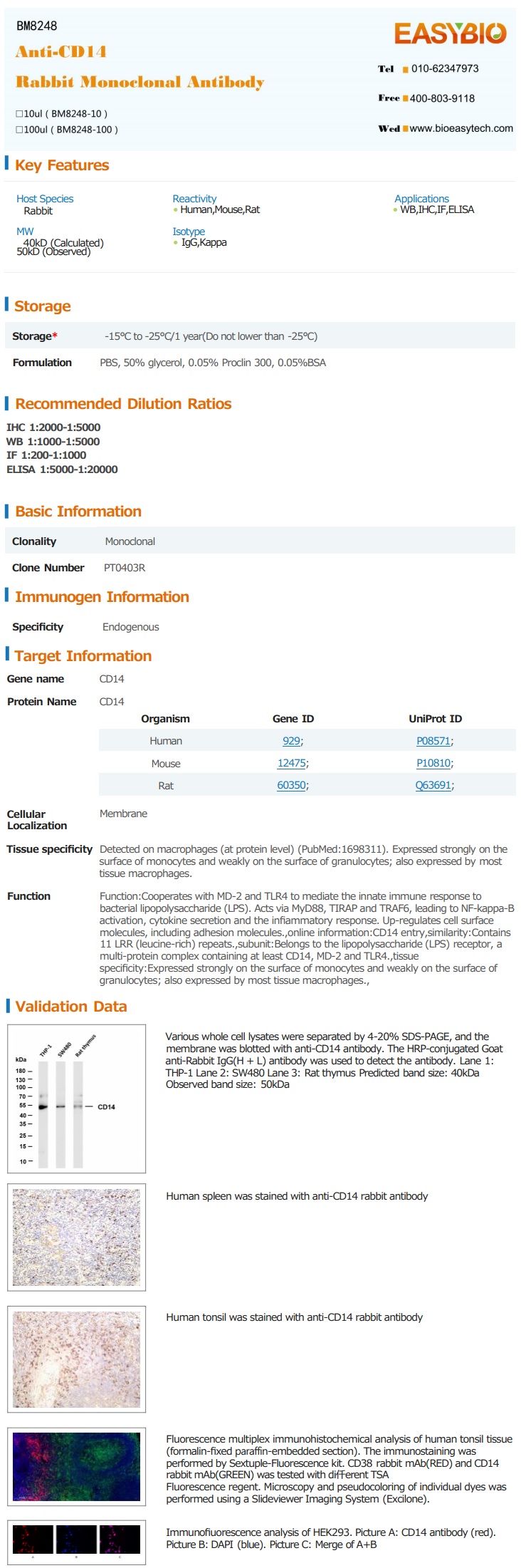Click the Tel number 010-62347973
The image size is (521, 1568).
point(445,68)
